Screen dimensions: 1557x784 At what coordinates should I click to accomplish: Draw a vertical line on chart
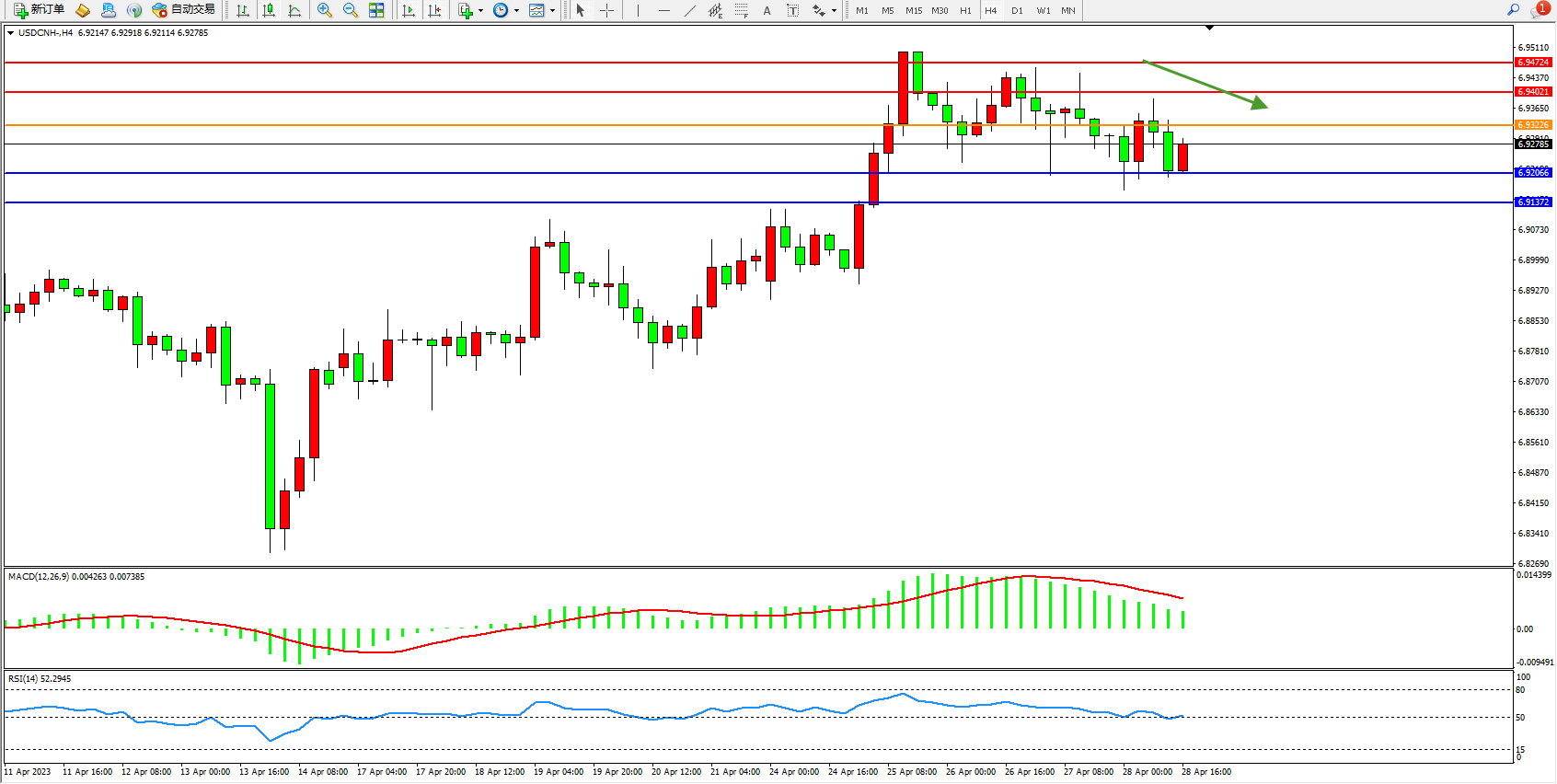[x=638, y=10]
